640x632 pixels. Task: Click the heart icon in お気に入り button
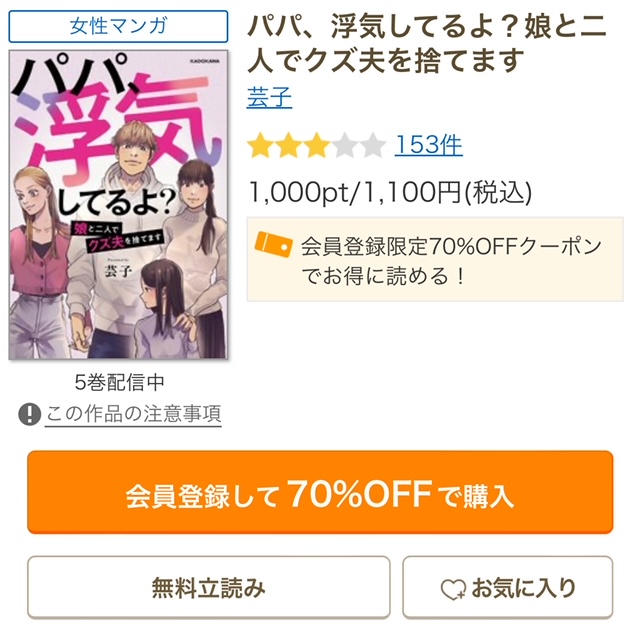click(x=453, y=589)
